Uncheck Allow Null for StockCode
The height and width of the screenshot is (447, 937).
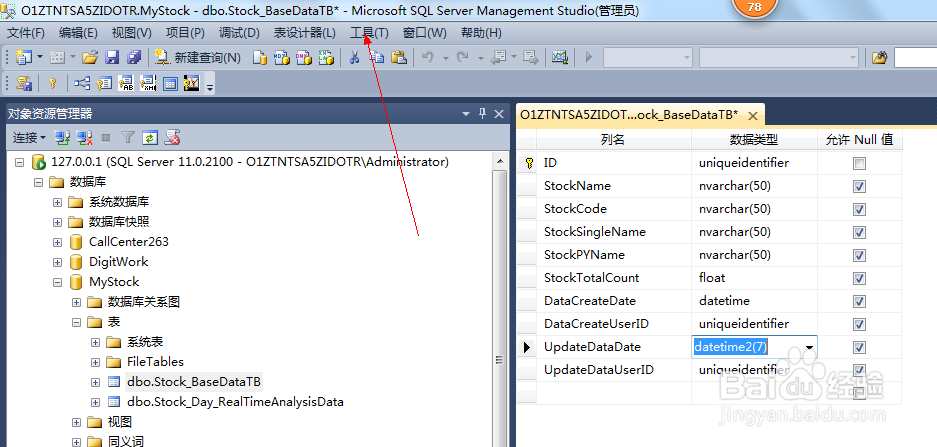(859, 209)
